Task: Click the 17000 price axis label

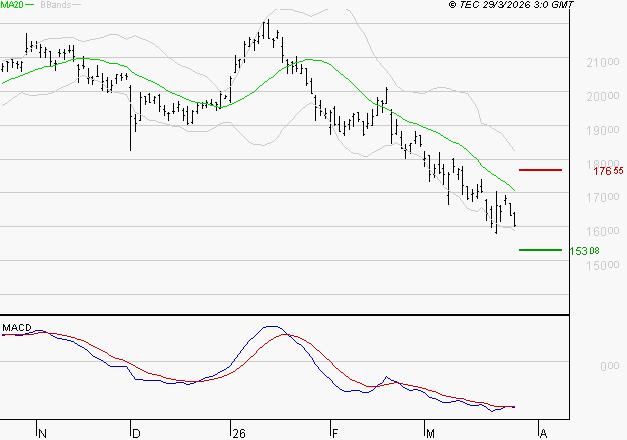Action: click(603, 197)
